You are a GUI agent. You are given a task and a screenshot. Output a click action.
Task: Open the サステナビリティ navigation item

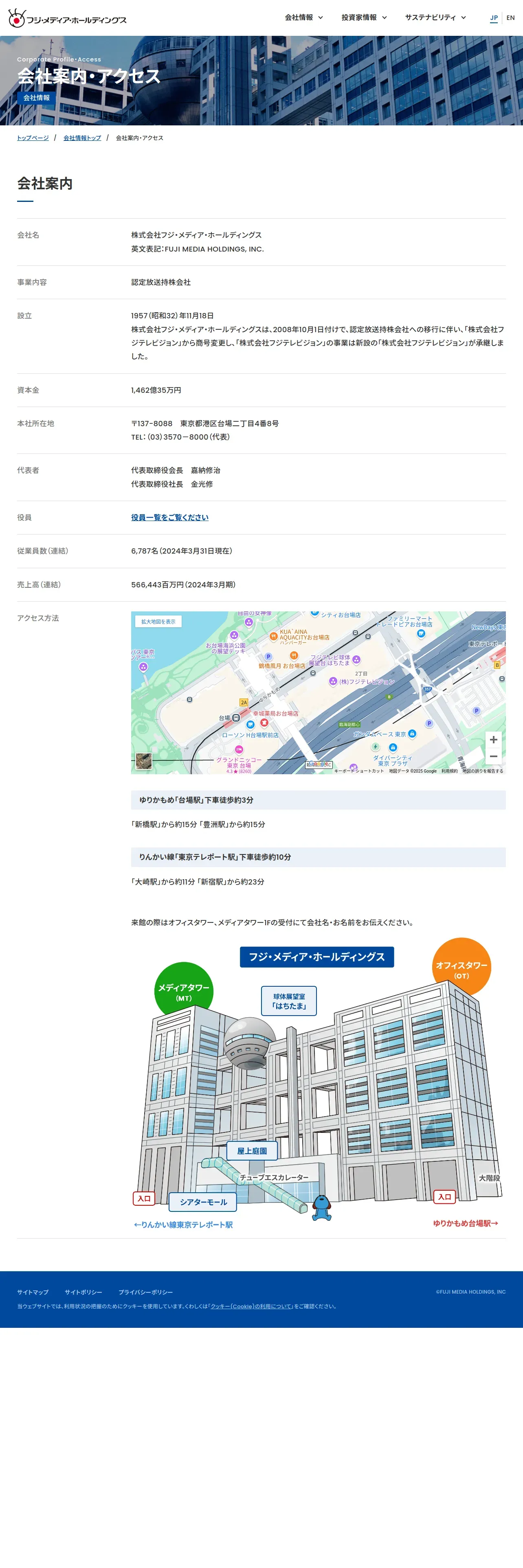[x=431, y=18]
